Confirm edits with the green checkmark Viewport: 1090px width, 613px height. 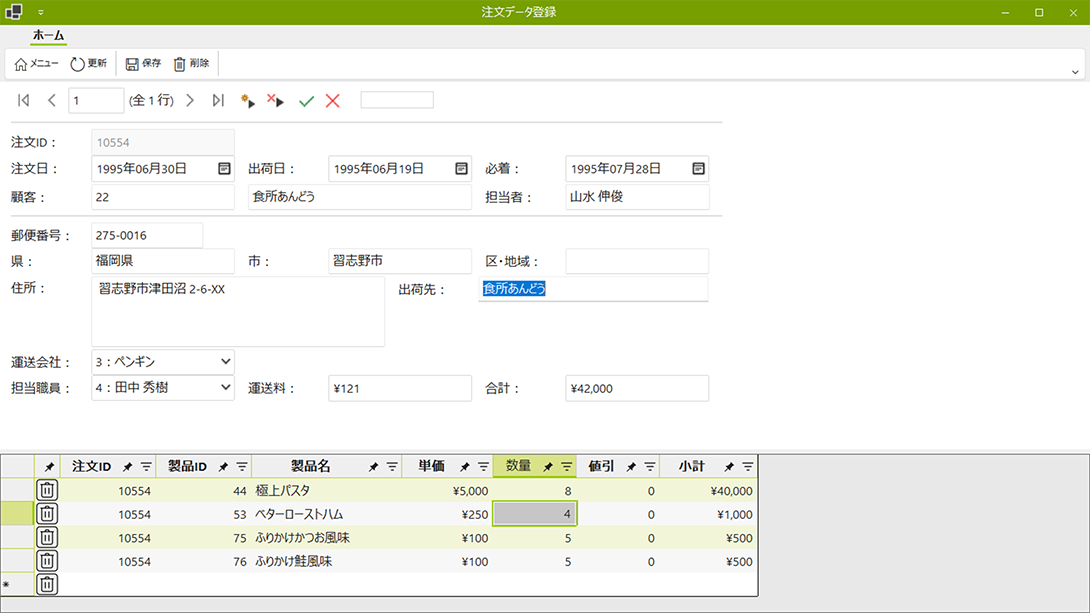[306, 101]
